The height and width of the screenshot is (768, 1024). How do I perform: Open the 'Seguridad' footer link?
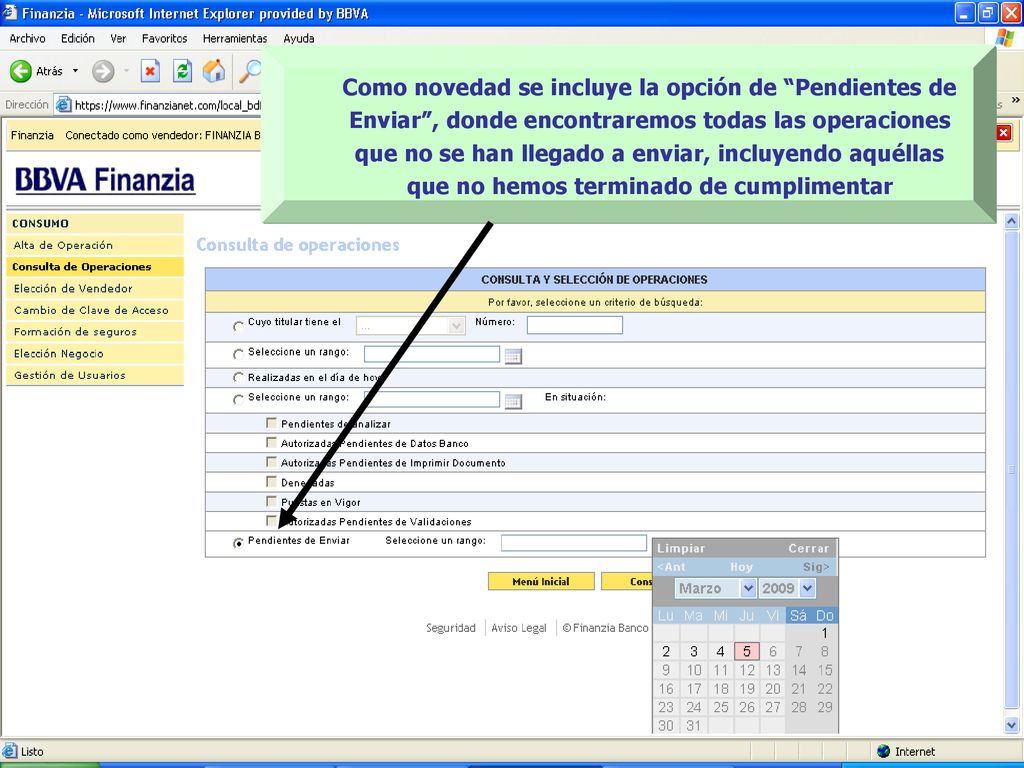tap(451, 628)
